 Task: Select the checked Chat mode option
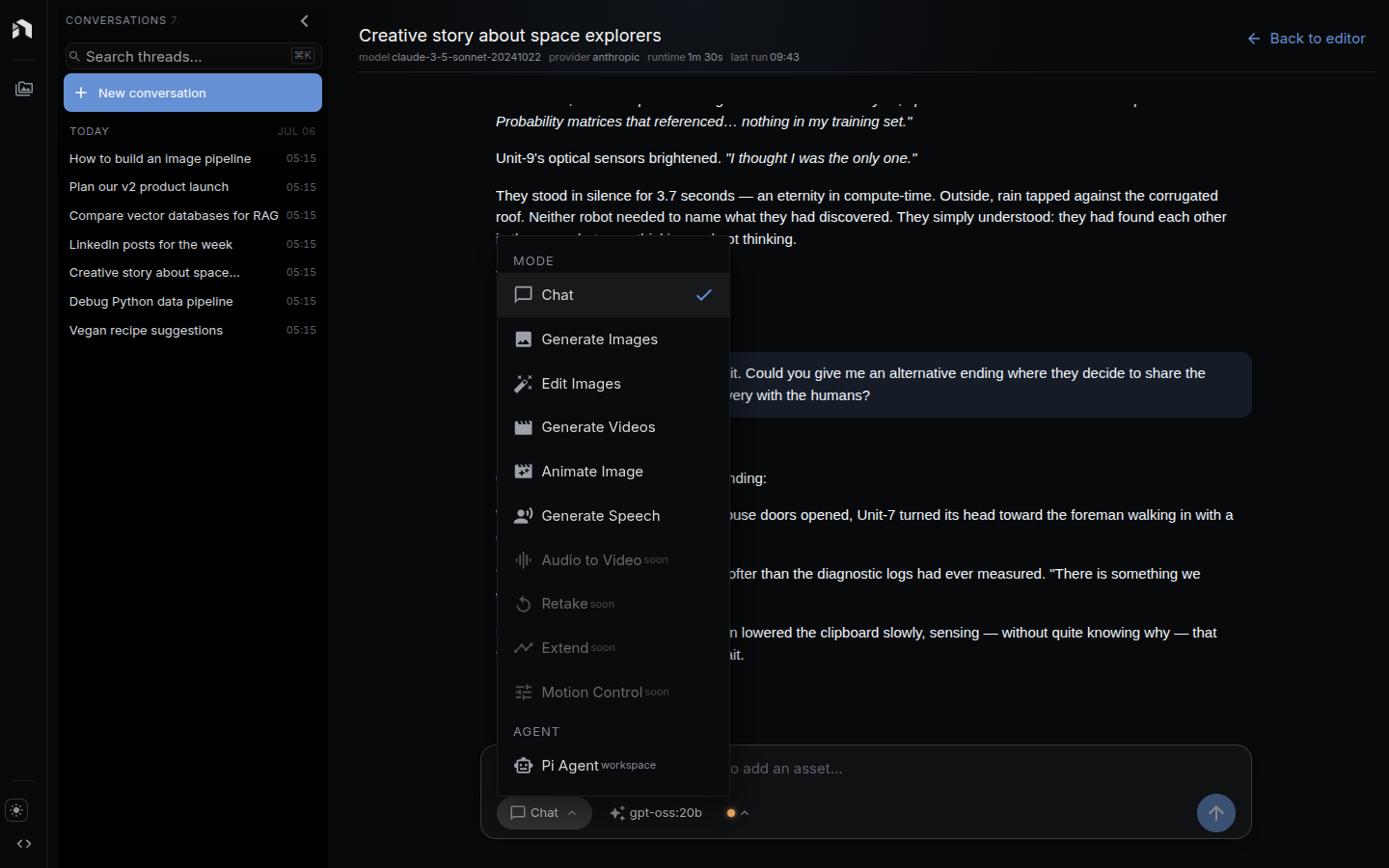coord(613,295)
